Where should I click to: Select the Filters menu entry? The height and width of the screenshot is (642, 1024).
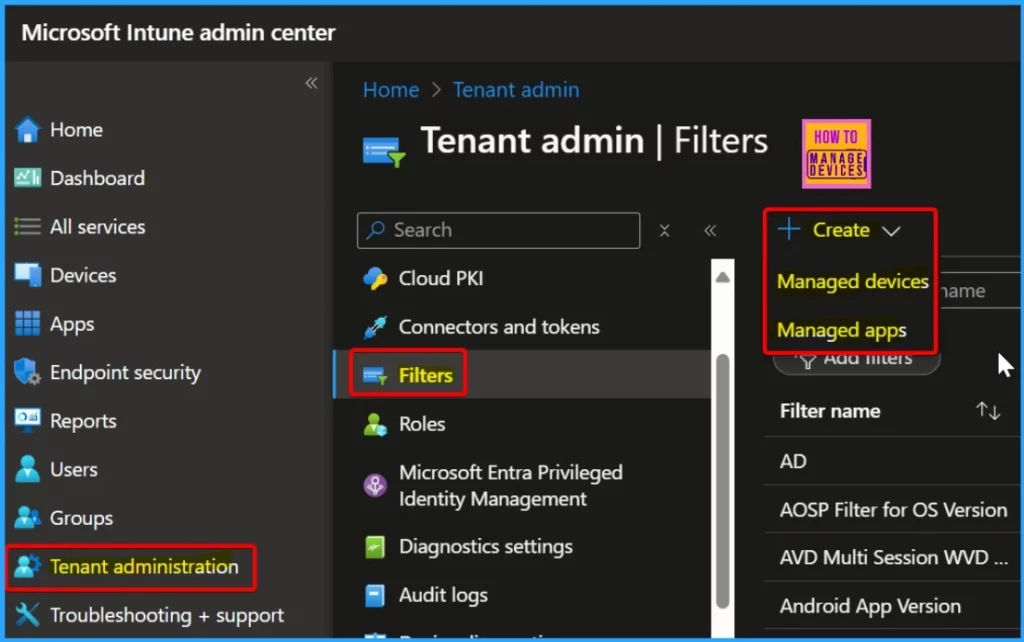click(x=425, y=376)
